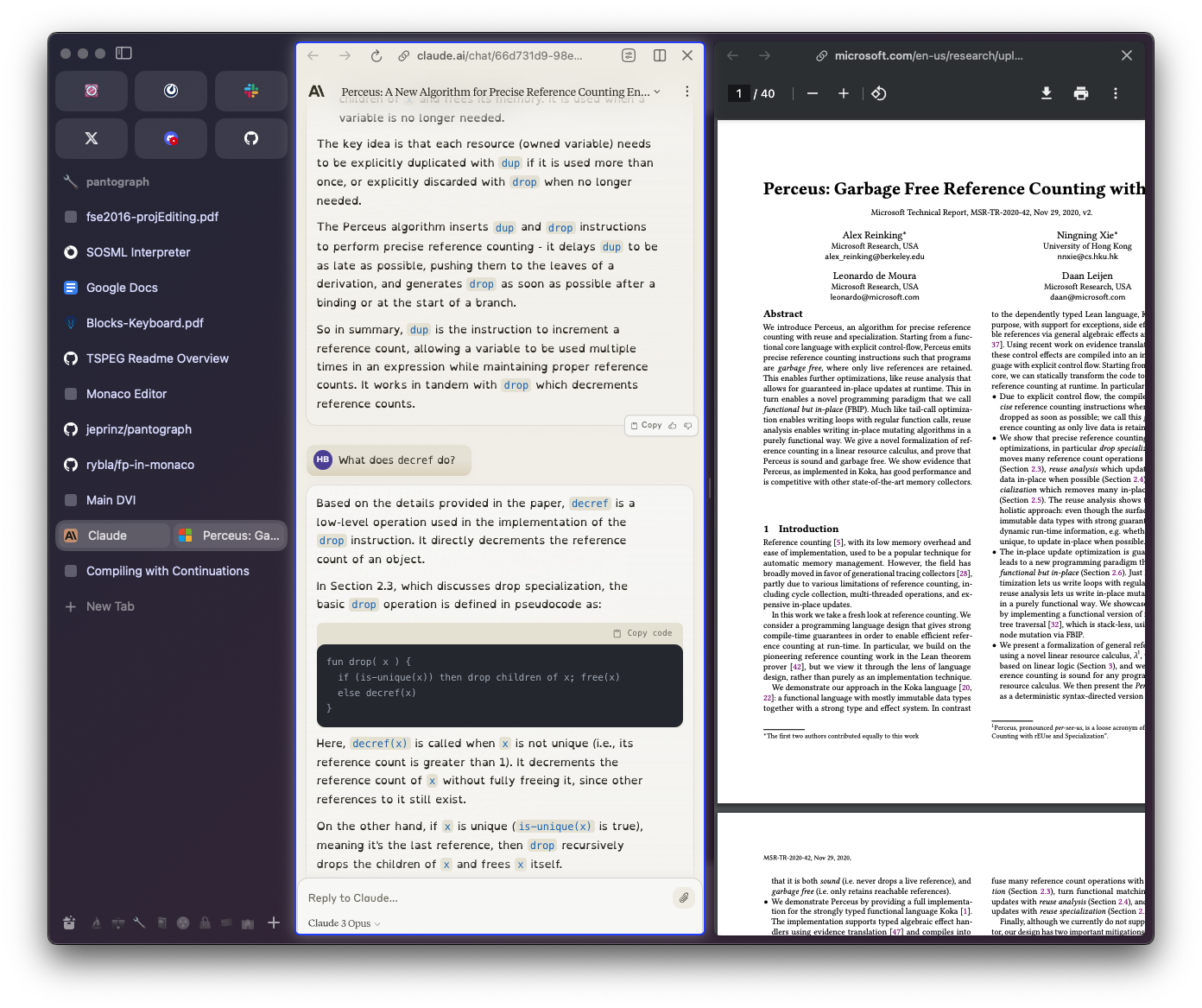Open the pinned Mattermost favorite tile
The width and height of the screenshot is (1202, 1008).
[171, 91]
